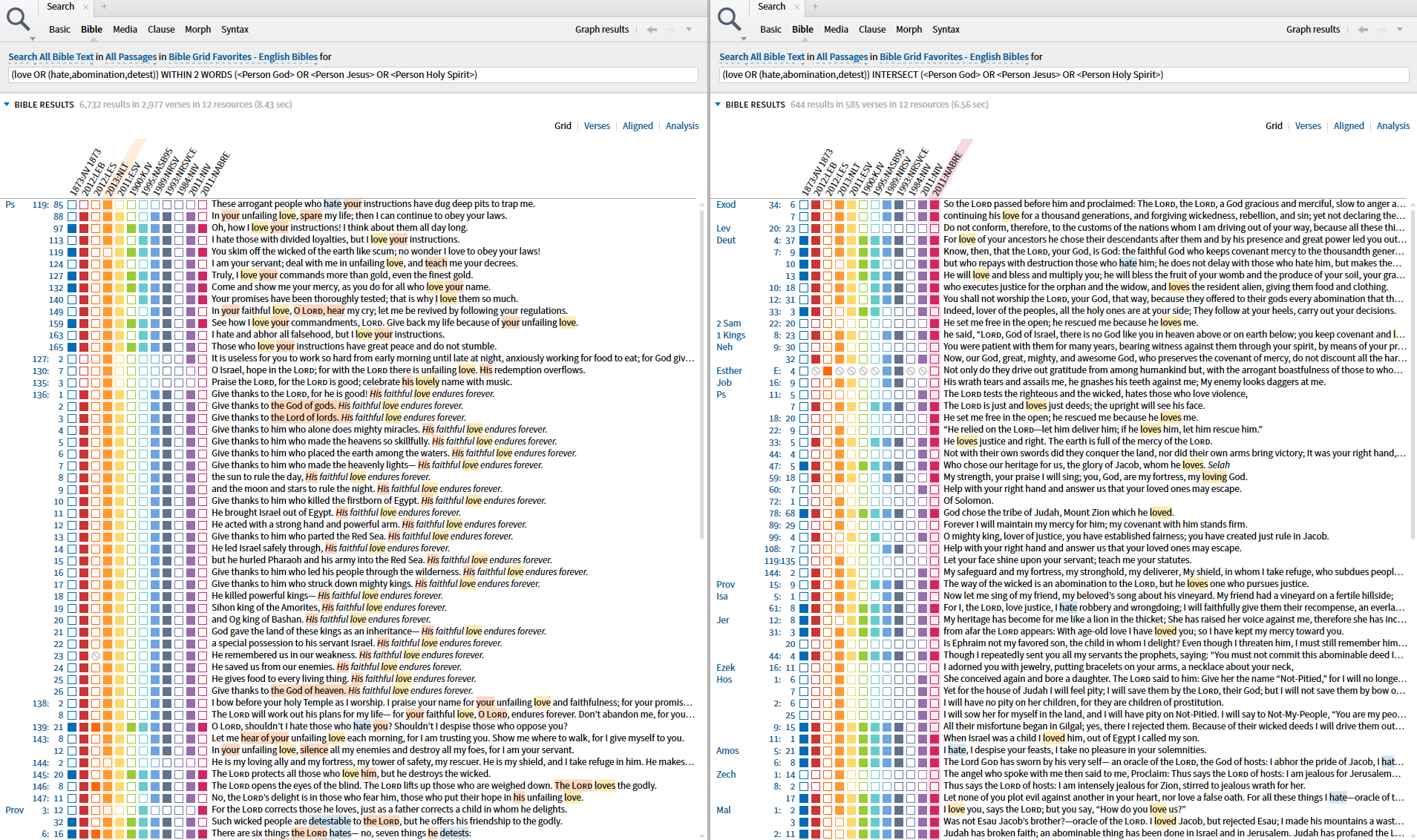Open All Bible Text dropdown in INTERSECT search
Viewport: 1417px width, 840px height.
pos(762,57)
